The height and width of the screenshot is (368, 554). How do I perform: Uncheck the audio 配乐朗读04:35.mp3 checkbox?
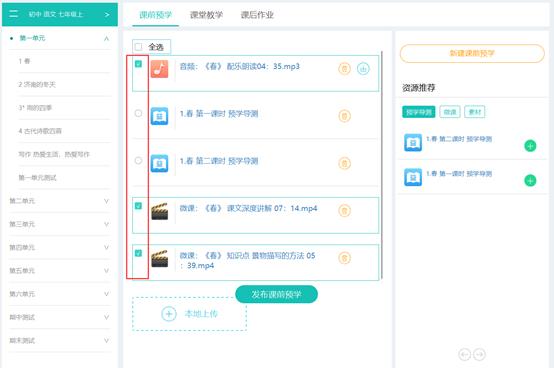[x=138, y=64]
